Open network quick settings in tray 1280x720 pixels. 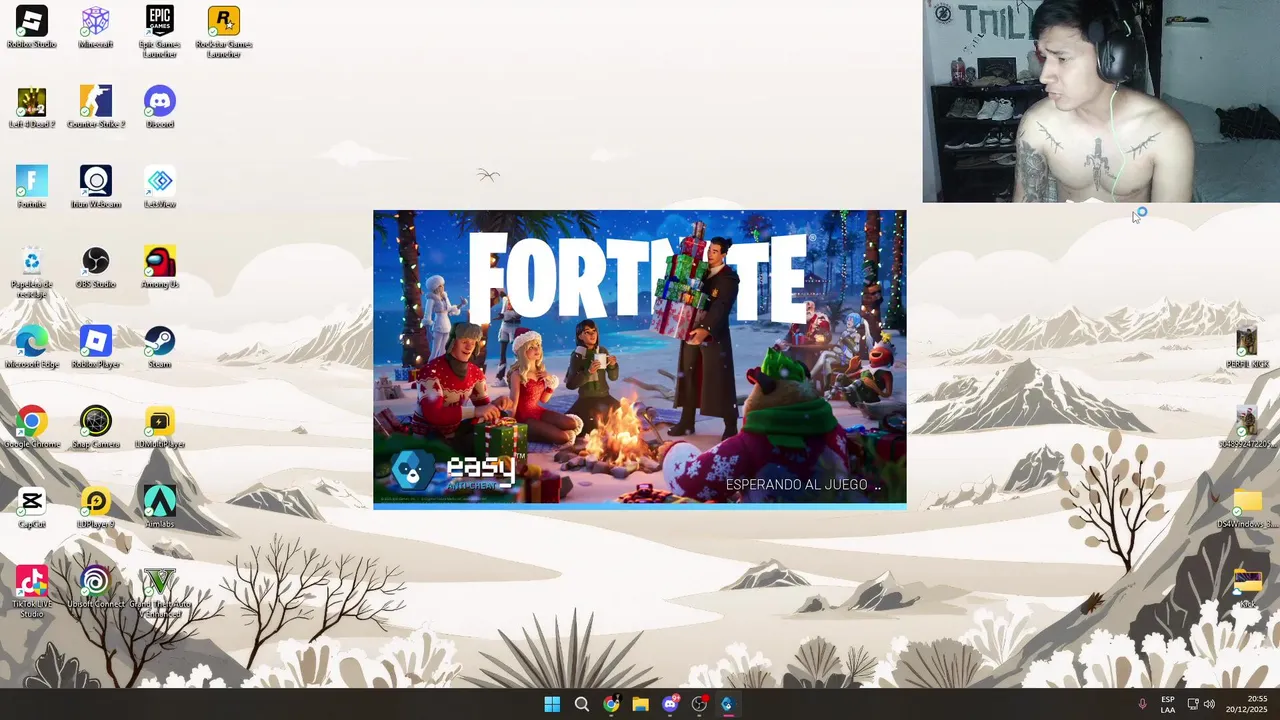[1193, 704]
